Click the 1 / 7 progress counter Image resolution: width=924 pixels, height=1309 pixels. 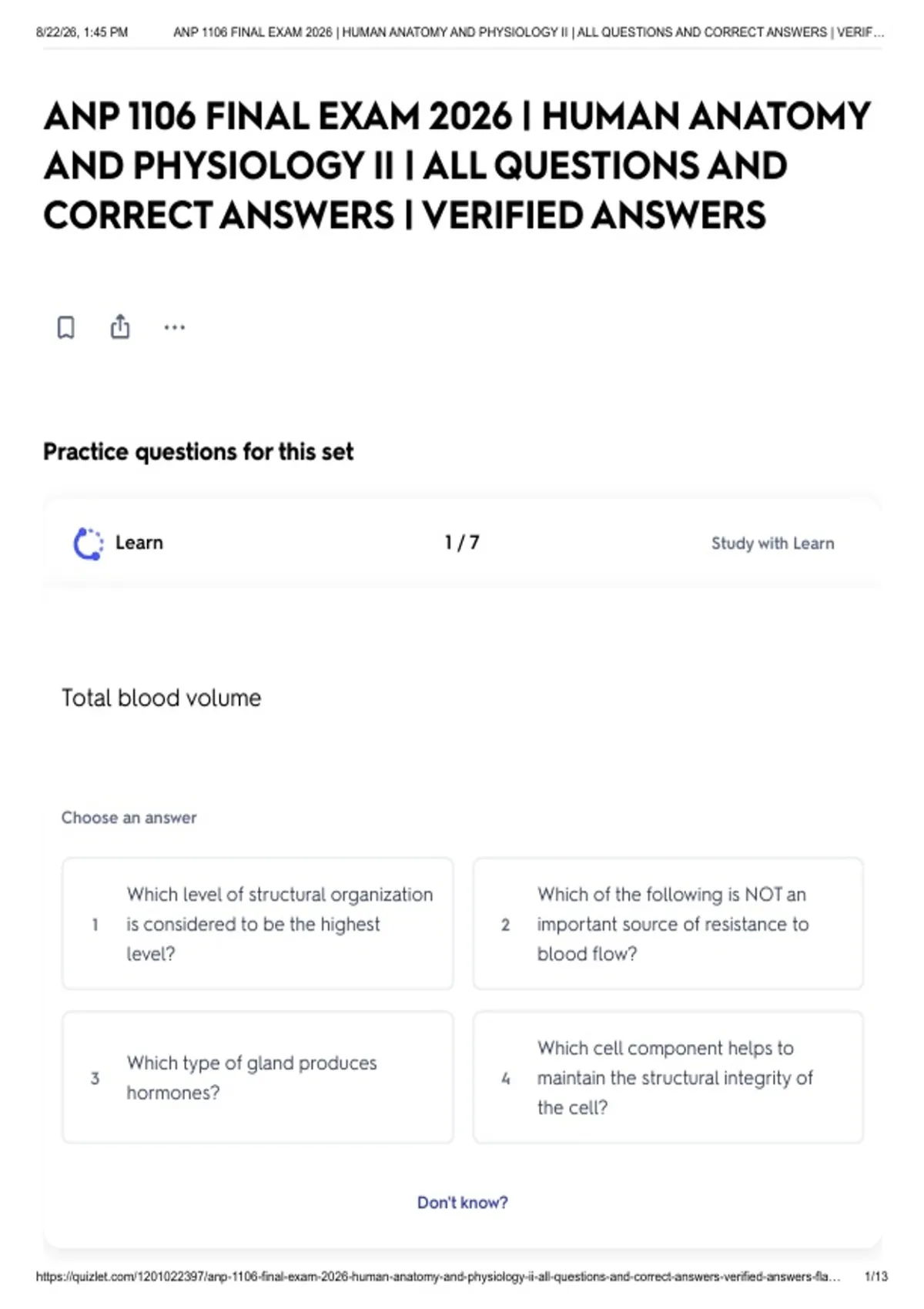click(462, 543)
